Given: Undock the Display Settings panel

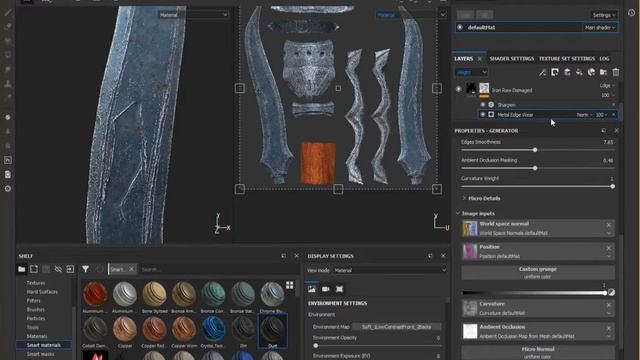Looking at the screenshot, I should [x=430, y=256].
